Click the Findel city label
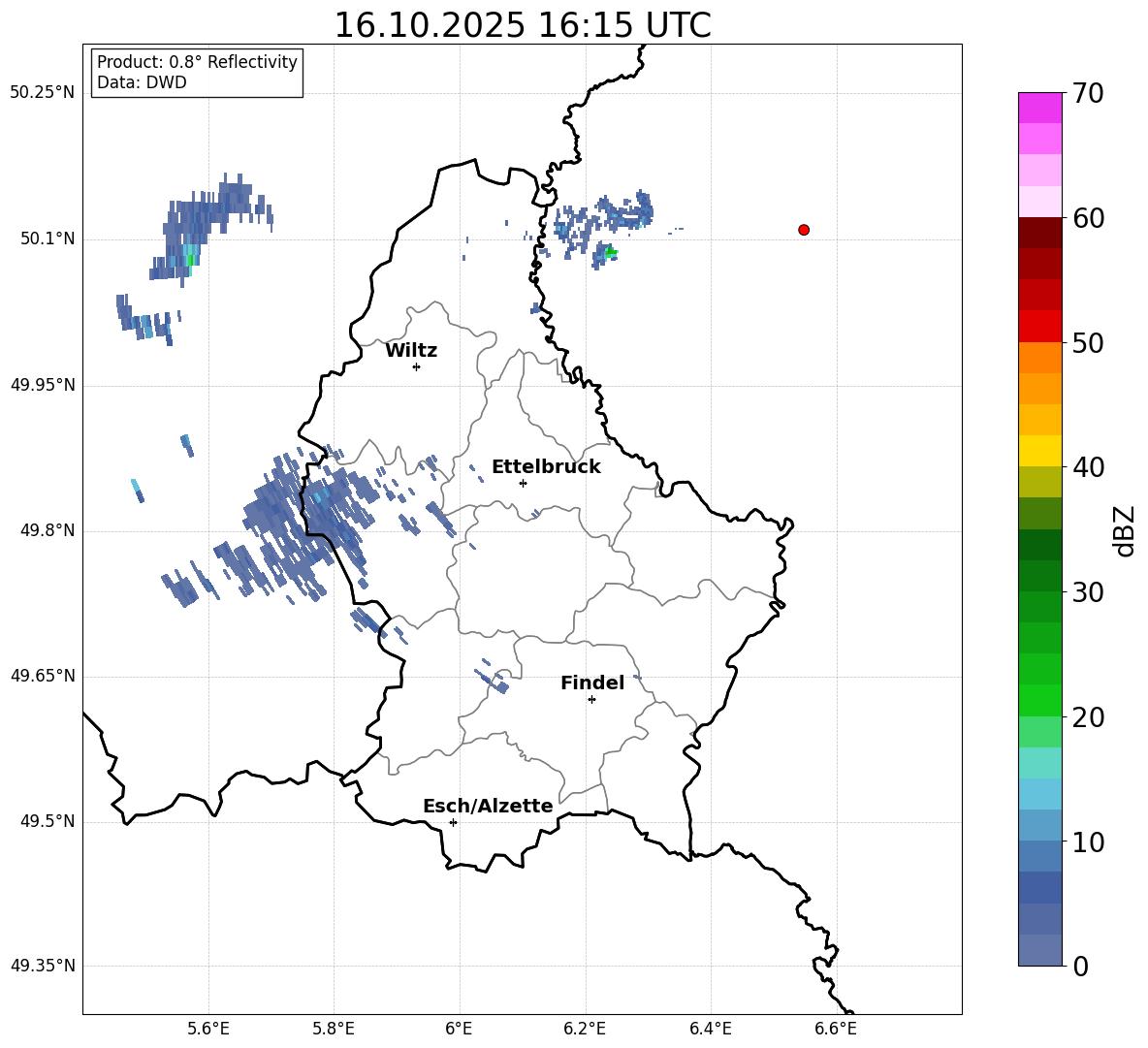This screenshot has width=1148, height=1048. click(592, 683)
